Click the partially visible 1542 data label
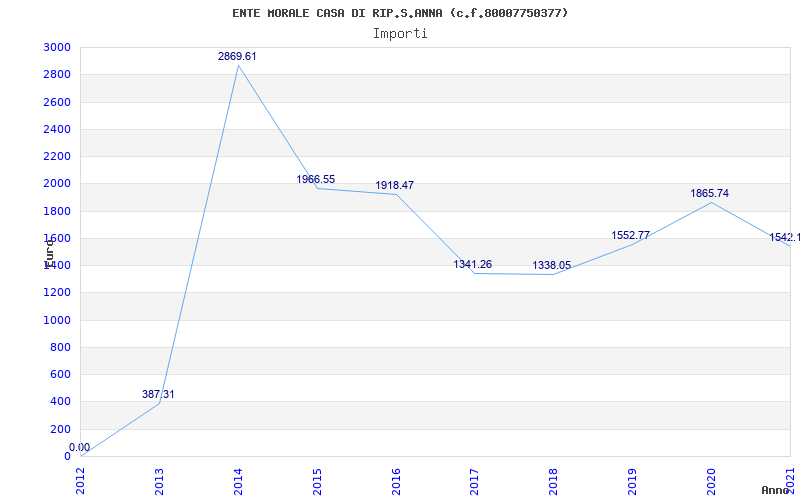This screenshot has height=500, width=800. click(x=785, y=237)
